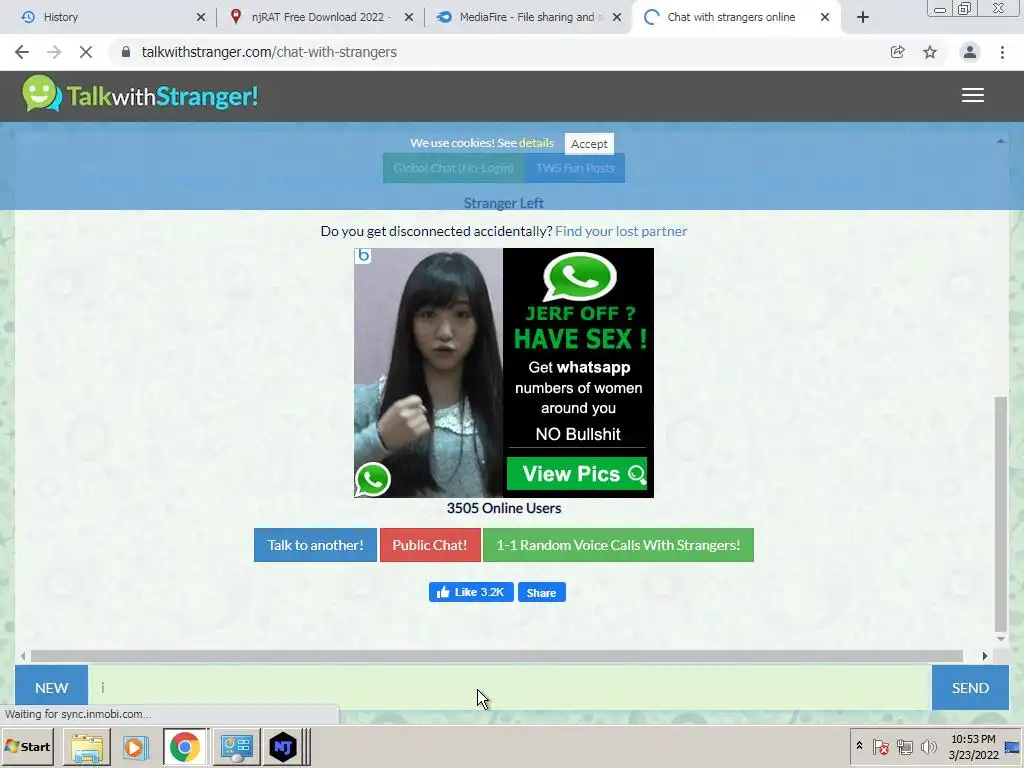Close the MediaFire tab
Viewport: 1024px width, 768px height.
click(616, 17)
